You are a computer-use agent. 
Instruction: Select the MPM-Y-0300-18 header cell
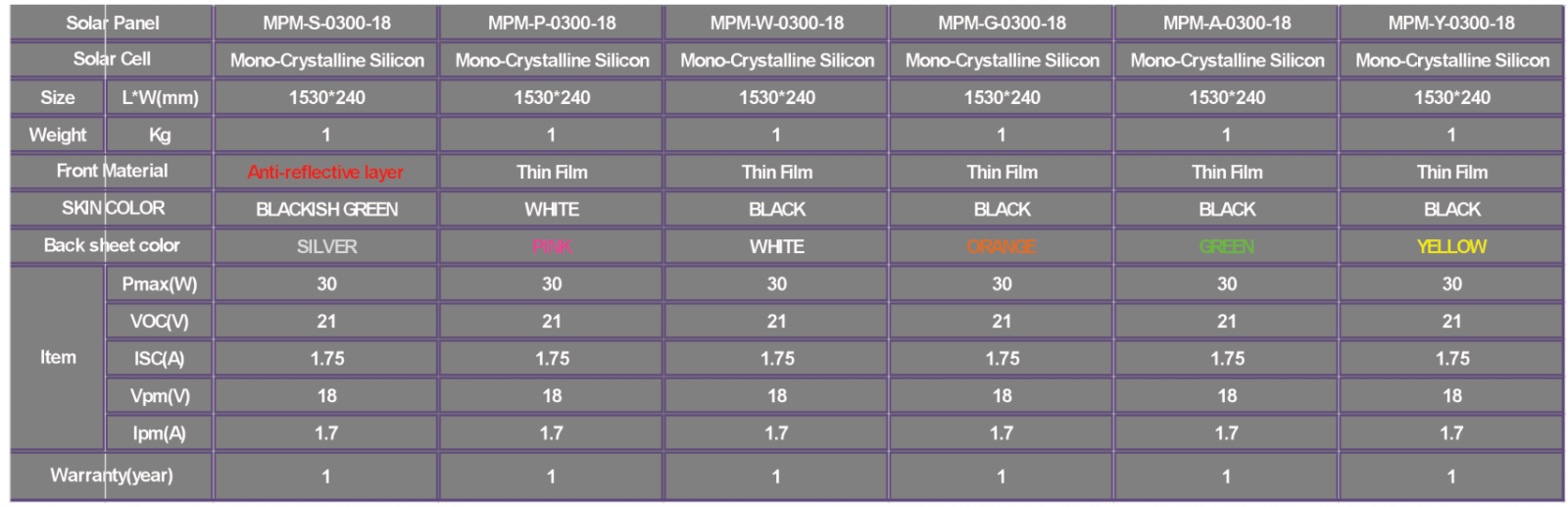click(1451, 23)
